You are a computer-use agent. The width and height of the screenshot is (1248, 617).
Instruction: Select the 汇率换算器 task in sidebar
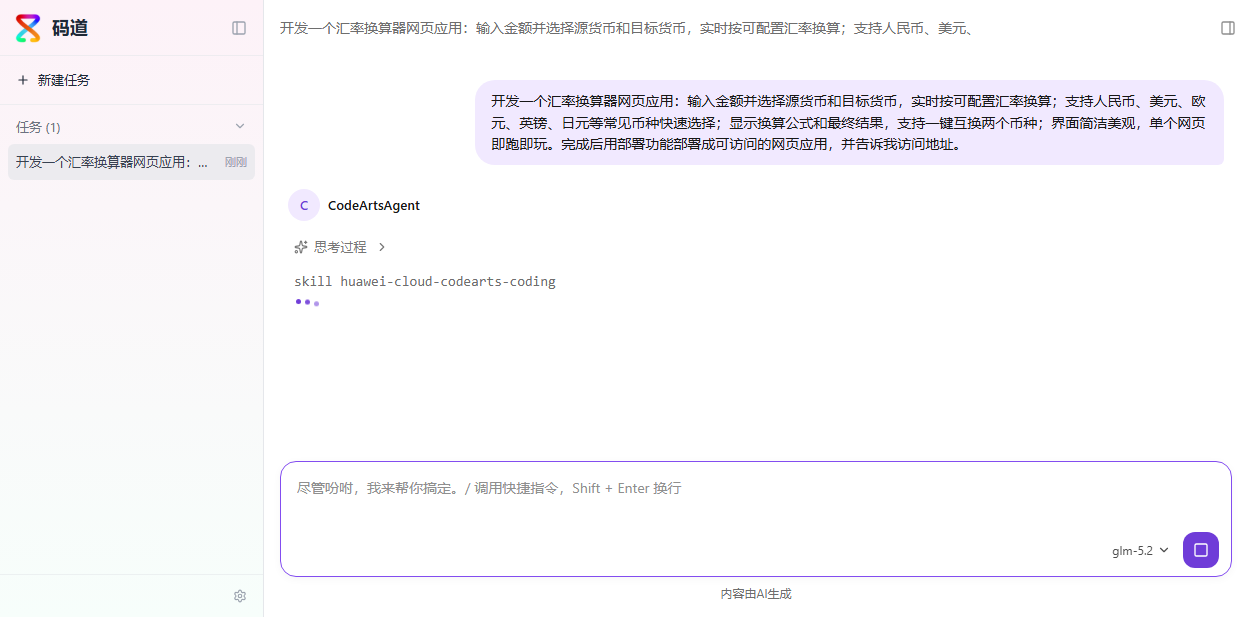pyautogui.click(x=131, y=162)
